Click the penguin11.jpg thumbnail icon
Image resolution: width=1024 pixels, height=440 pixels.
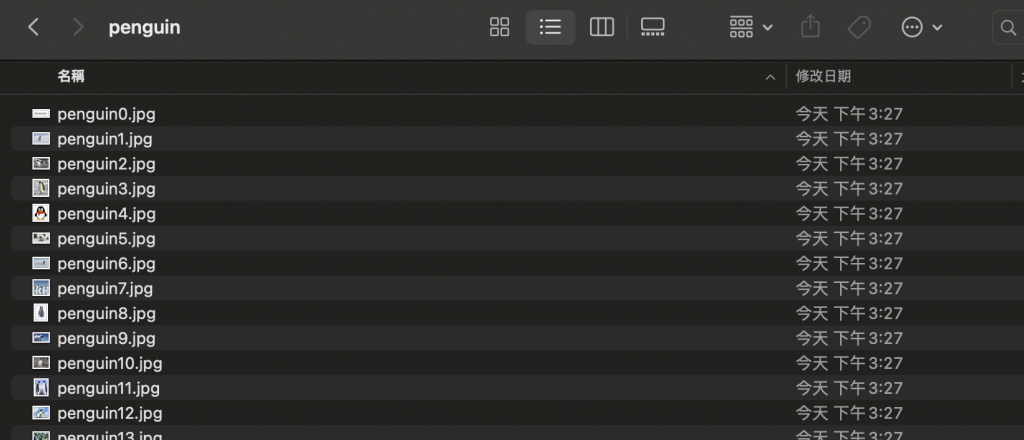click(41, 388)
